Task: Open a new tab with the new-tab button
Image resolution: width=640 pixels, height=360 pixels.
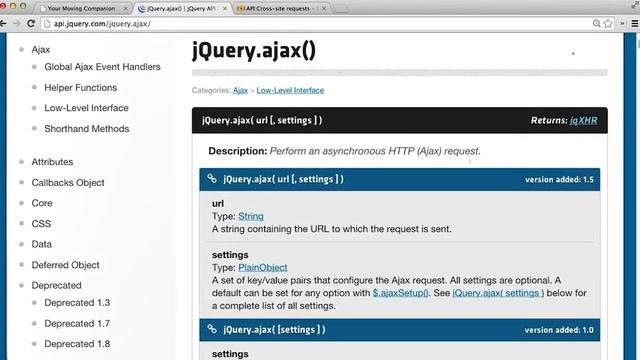Action: (x=341, y=9)
